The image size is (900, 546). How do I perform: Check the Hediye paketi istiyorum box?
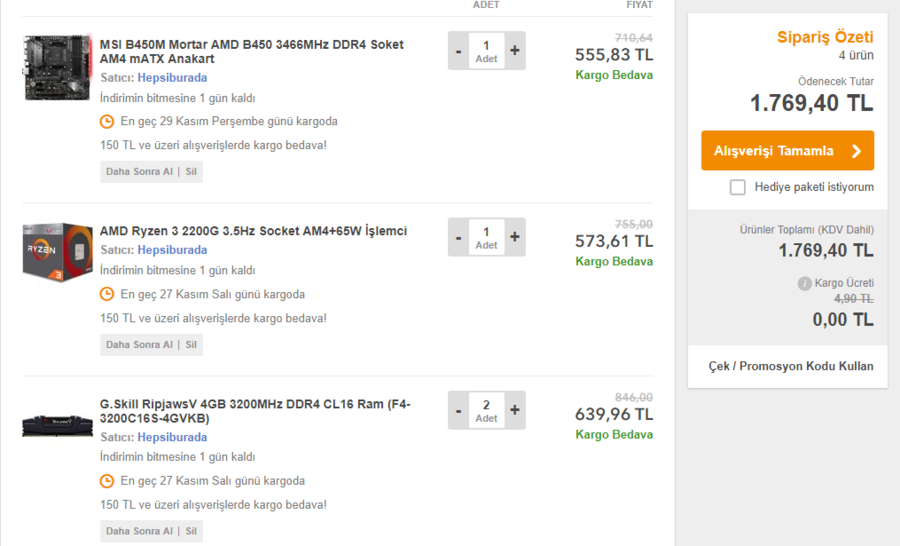coord(738,187)
